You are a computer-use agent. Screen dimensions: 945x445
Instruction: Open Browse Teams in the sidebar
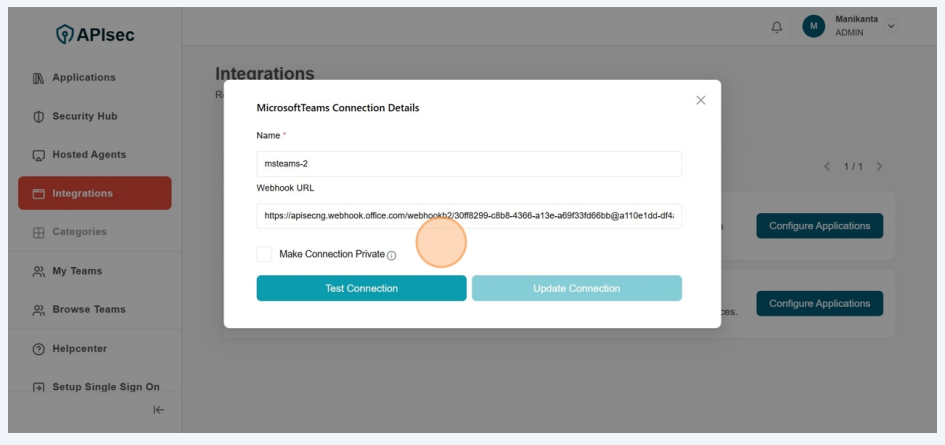pyautogui.click(x=88, y=309)
